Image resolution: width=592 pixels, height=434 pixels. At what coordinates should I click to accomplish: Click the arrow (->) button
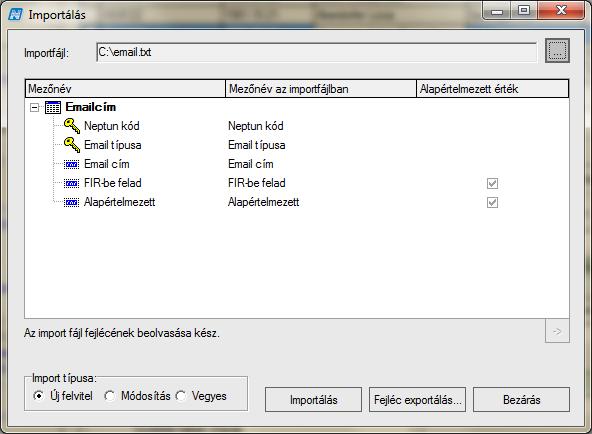point(557,331)
